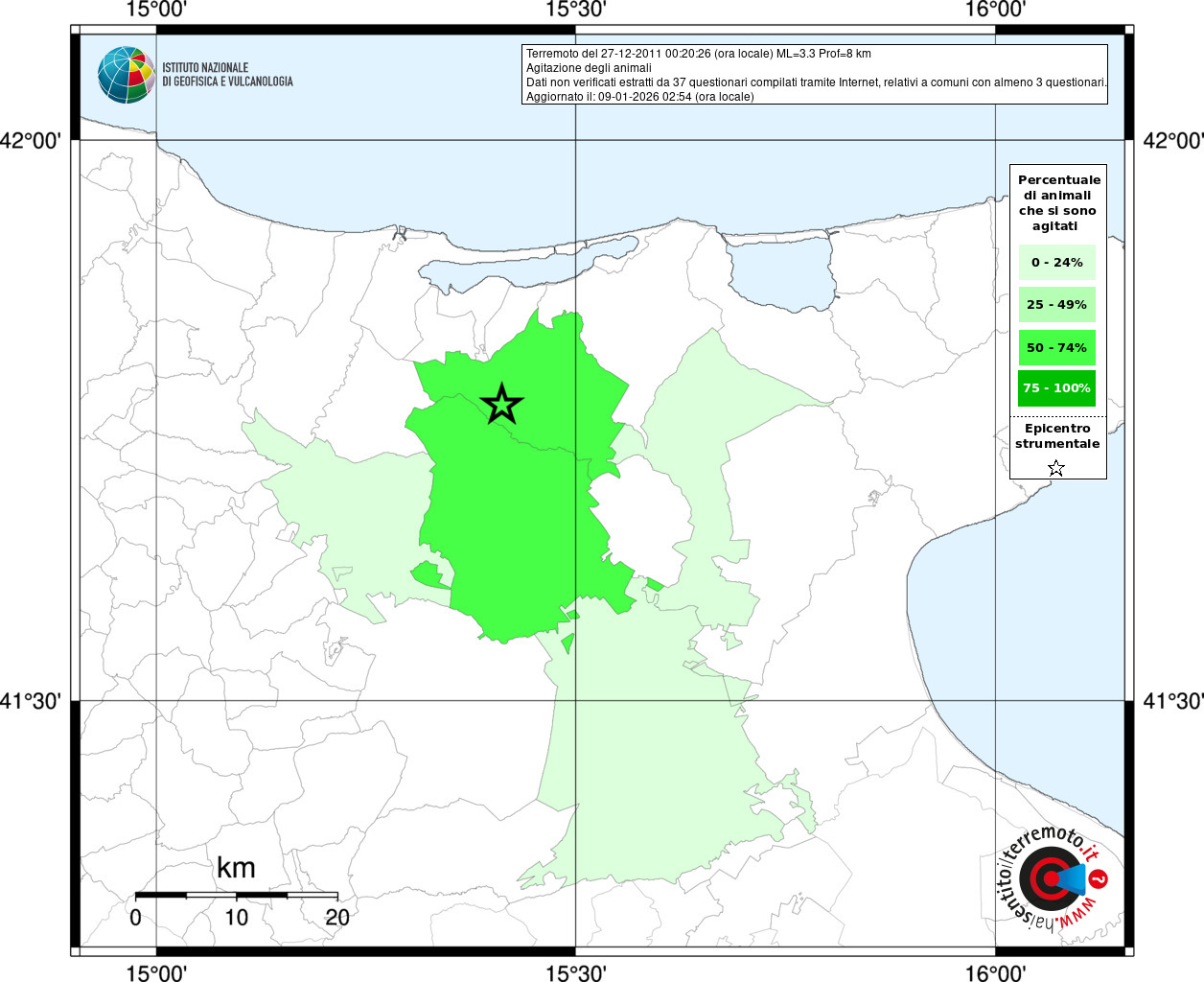Click right axis label 42°00'
The height and width of the screenshot is (982, 1204).
click(1173, 140)
